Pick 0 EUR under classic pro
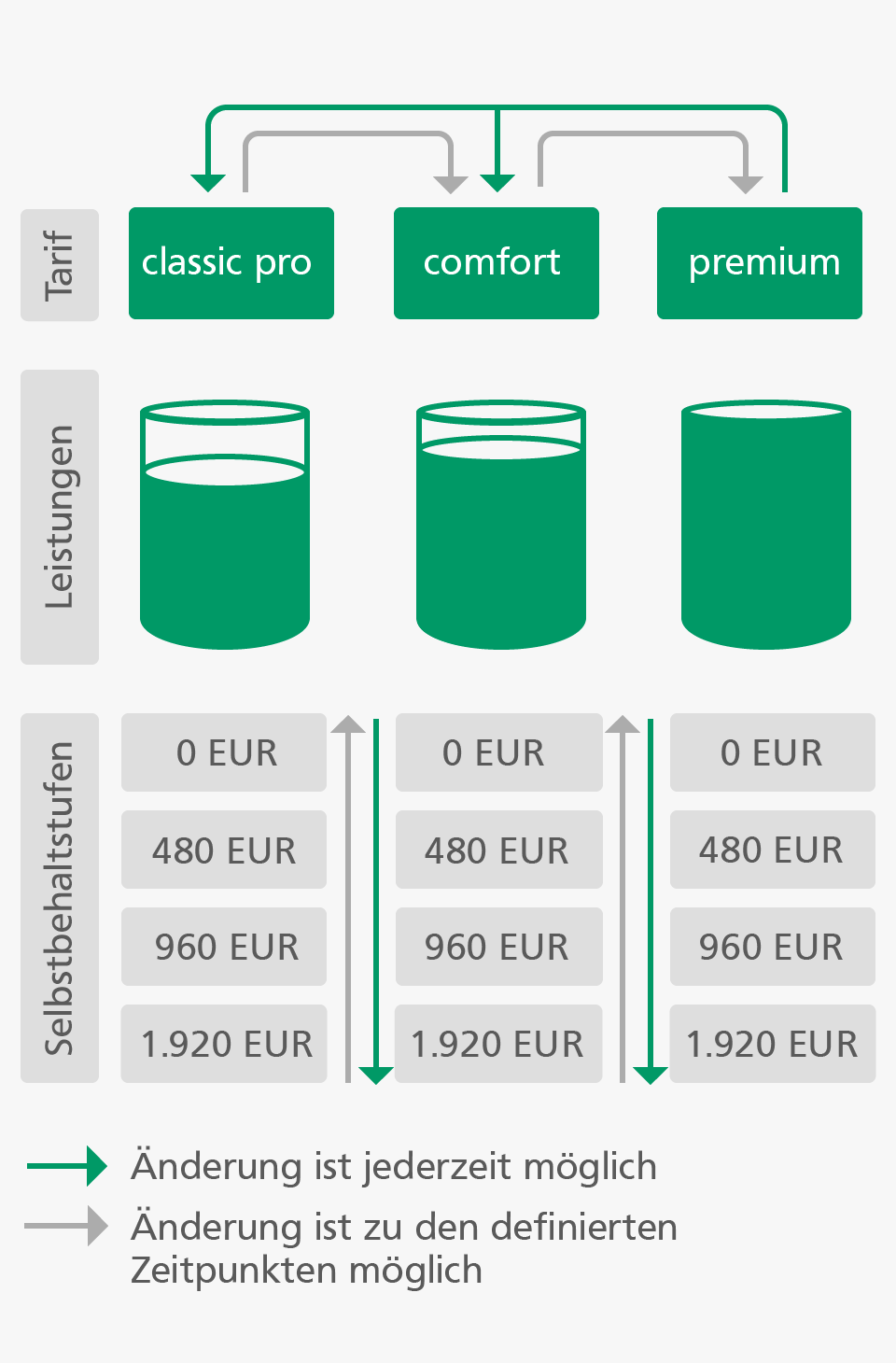This screenshot has height=1363, width=896. pyautogui.click(x=224, y=752)
